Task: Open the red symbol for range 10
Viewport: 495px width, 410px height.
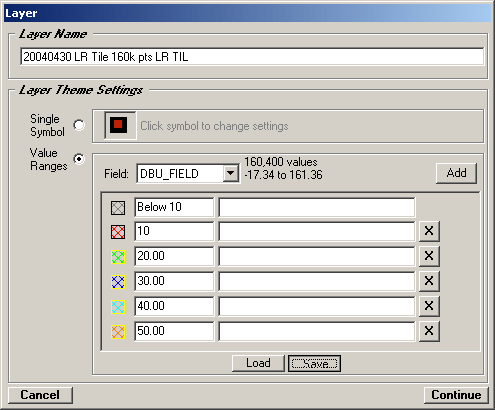Action: point(118,232)
